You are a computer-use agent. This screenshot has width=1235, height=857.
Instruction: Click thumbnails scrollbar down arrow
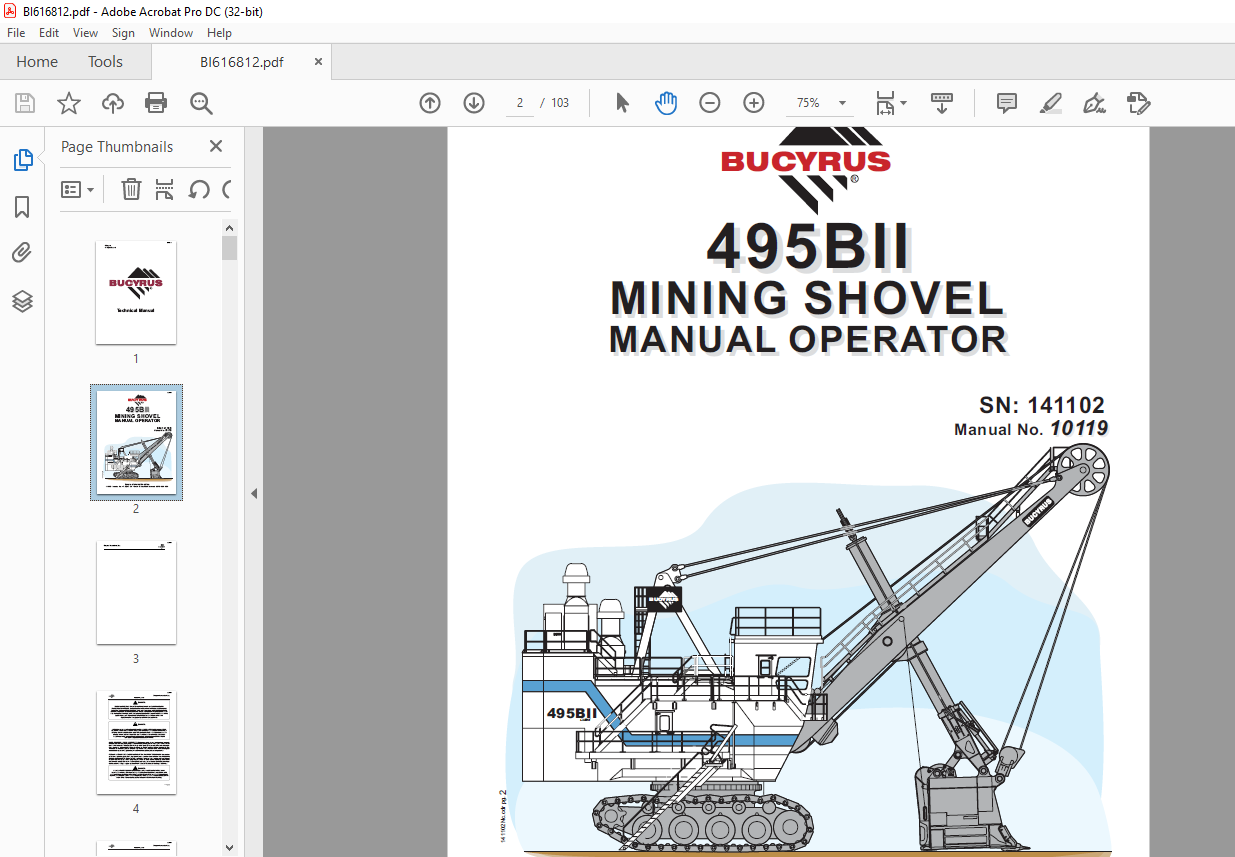[x=230, y=848]
